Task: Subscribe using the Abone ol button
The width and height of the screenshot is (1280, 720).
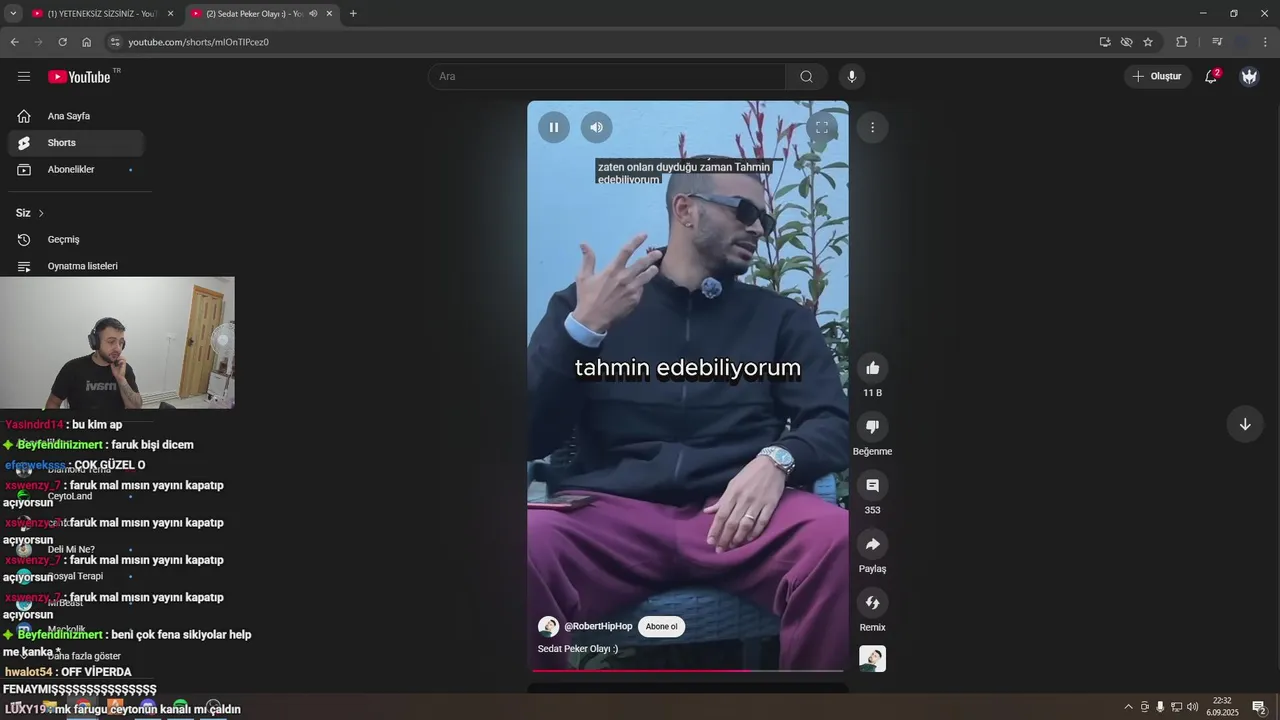Action: pos(661,627)
